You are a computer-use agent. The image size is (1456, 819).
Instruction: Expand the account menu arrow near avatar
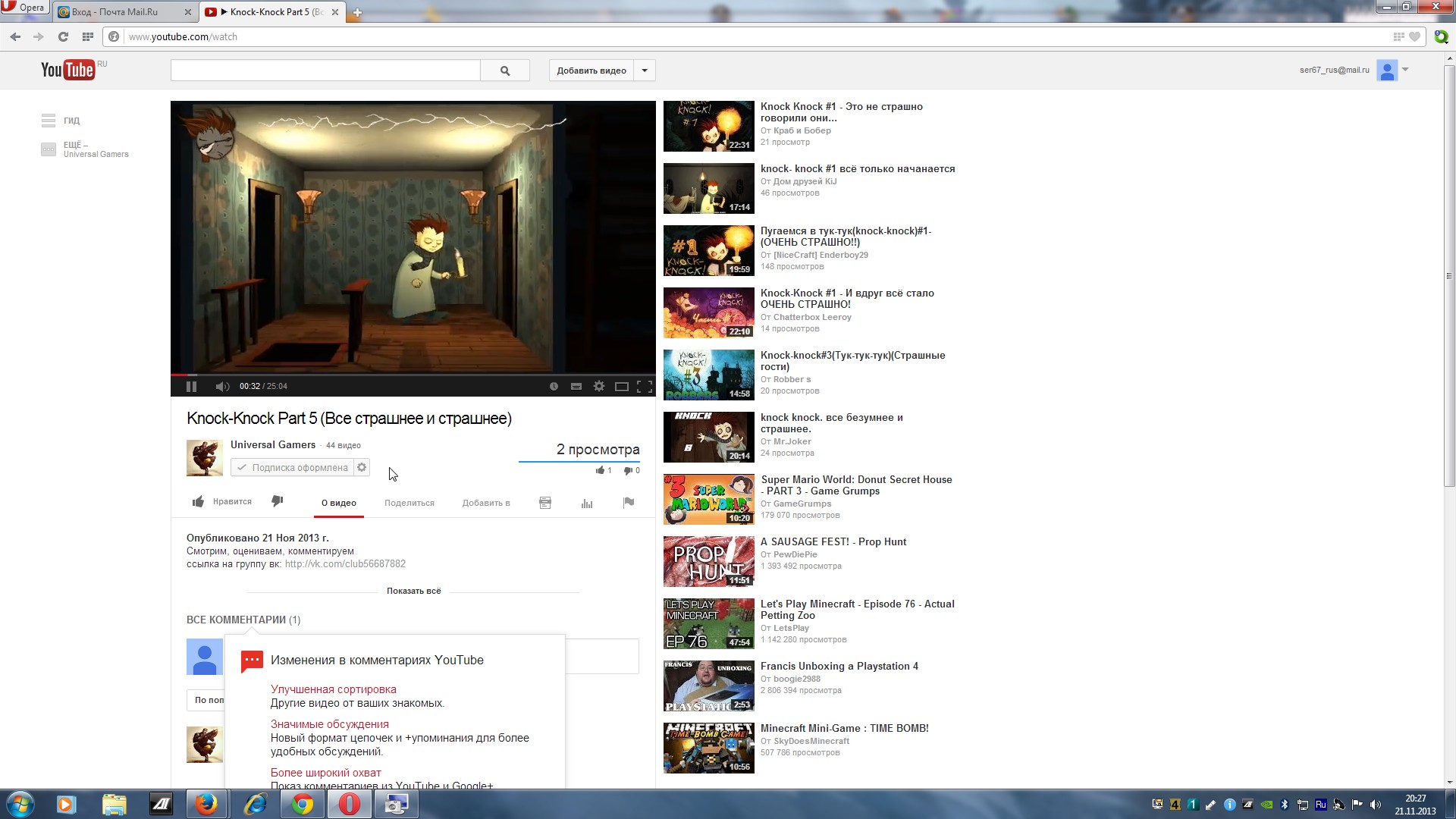(1405, 70)
